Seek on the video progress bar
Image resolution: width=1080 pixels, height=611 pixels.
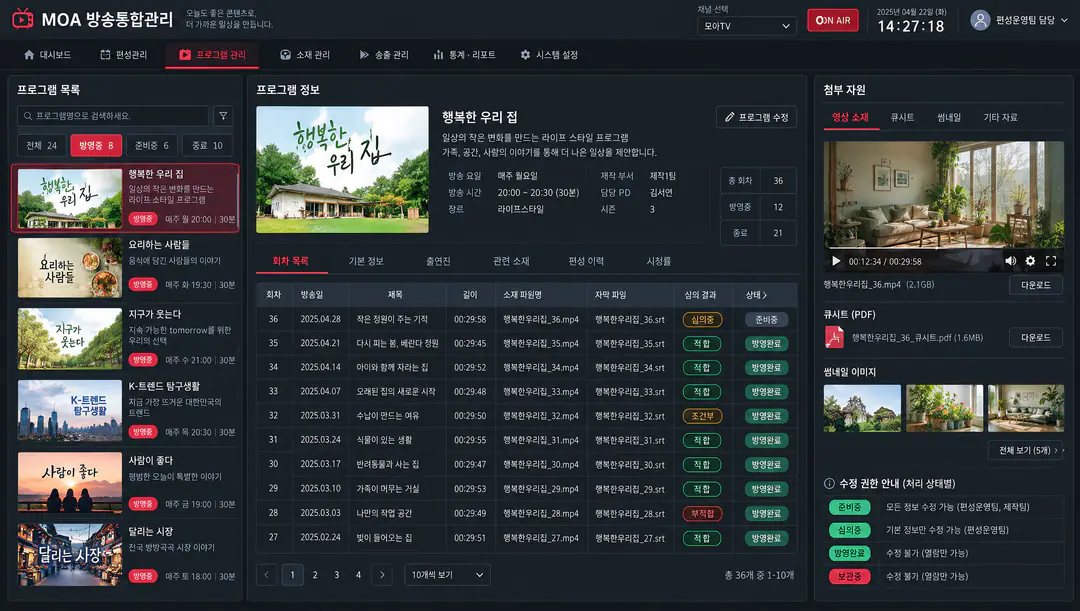(944, 248)
